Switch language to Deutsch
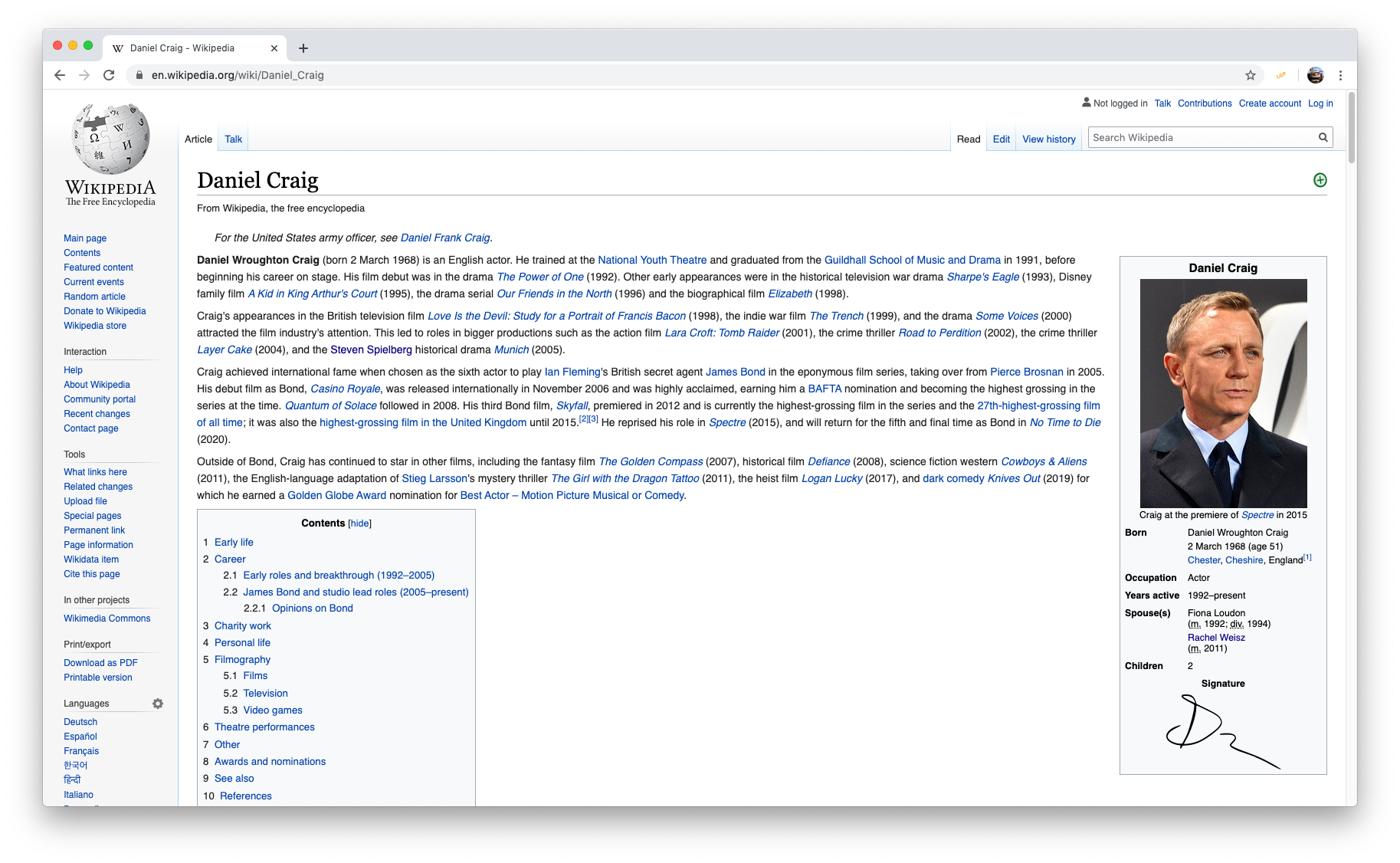The height and width of the screenshot is (863, 1400). pos(80,722)
